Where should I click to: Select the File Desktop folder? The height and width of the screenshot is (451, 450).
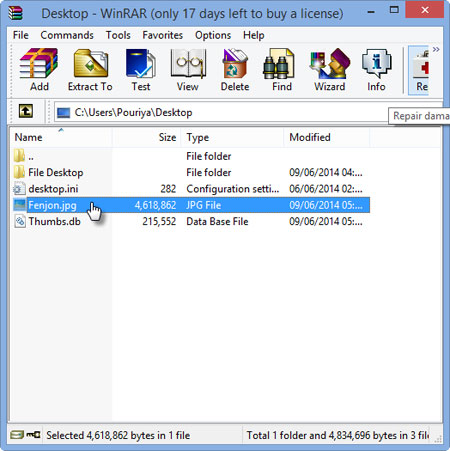191,172
